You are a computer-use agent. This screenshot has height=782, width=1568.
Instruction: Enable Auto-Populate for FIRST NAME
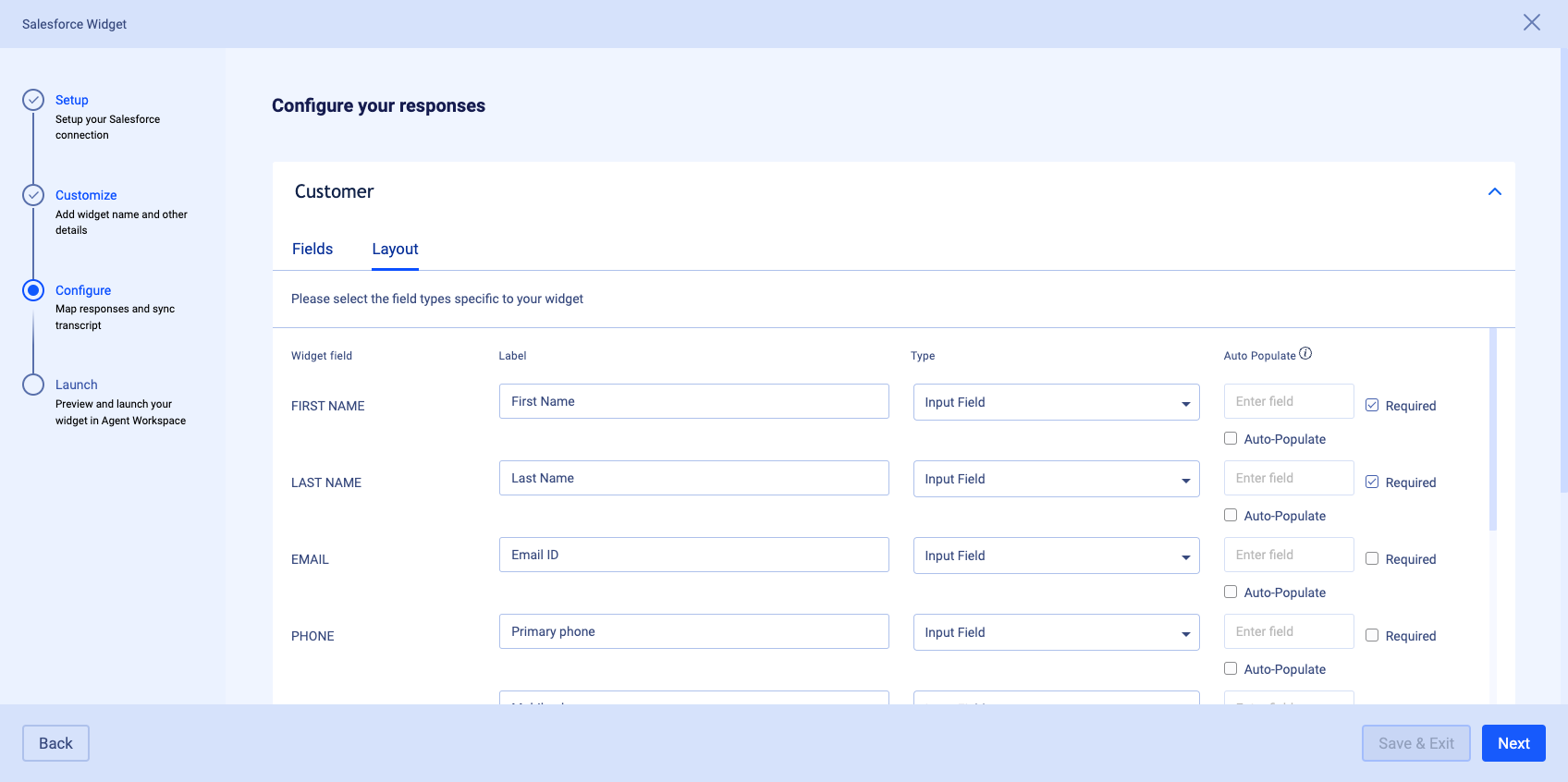(1231, 438)
